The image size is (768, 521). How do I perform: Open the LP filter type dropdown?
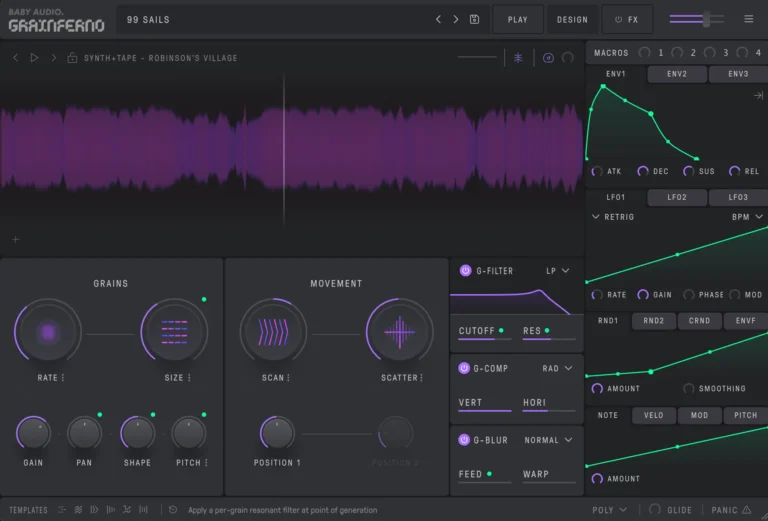(x=557, y=270)
